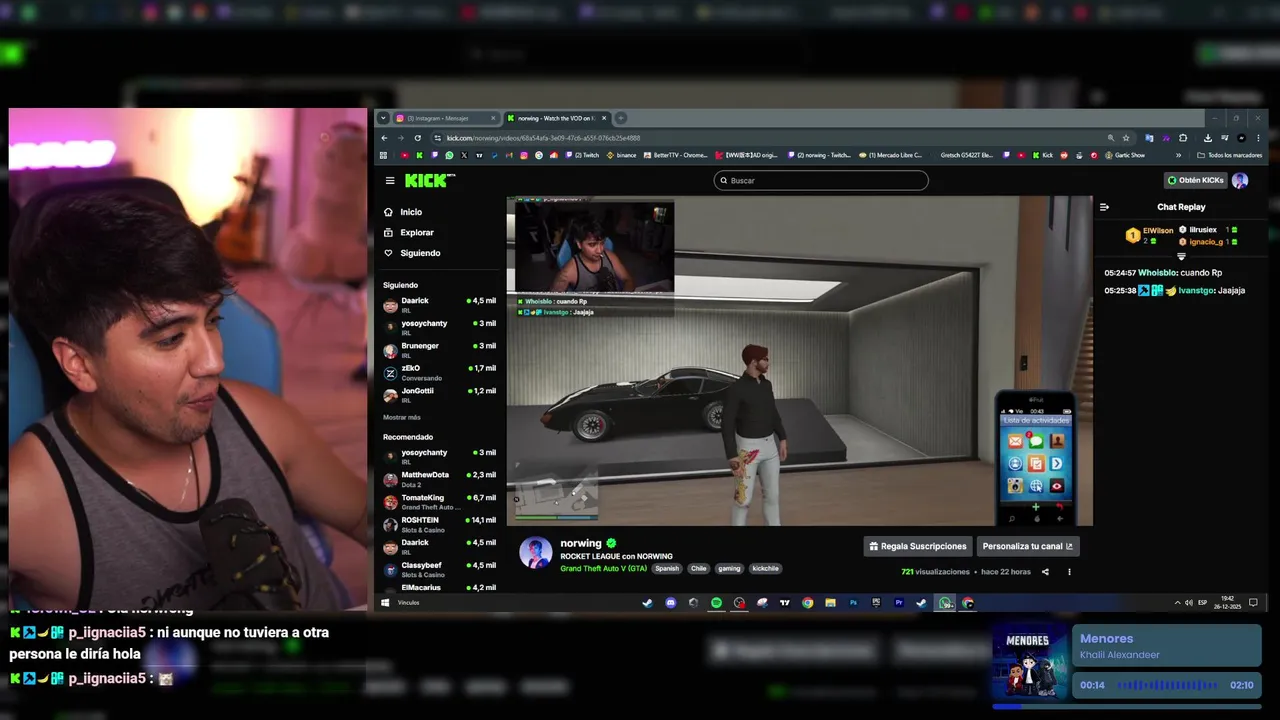The image size is (1280, 720).
Task: Open Daarick 4,5 mil in Siguiendo list
Action: [x=439, y=304]
